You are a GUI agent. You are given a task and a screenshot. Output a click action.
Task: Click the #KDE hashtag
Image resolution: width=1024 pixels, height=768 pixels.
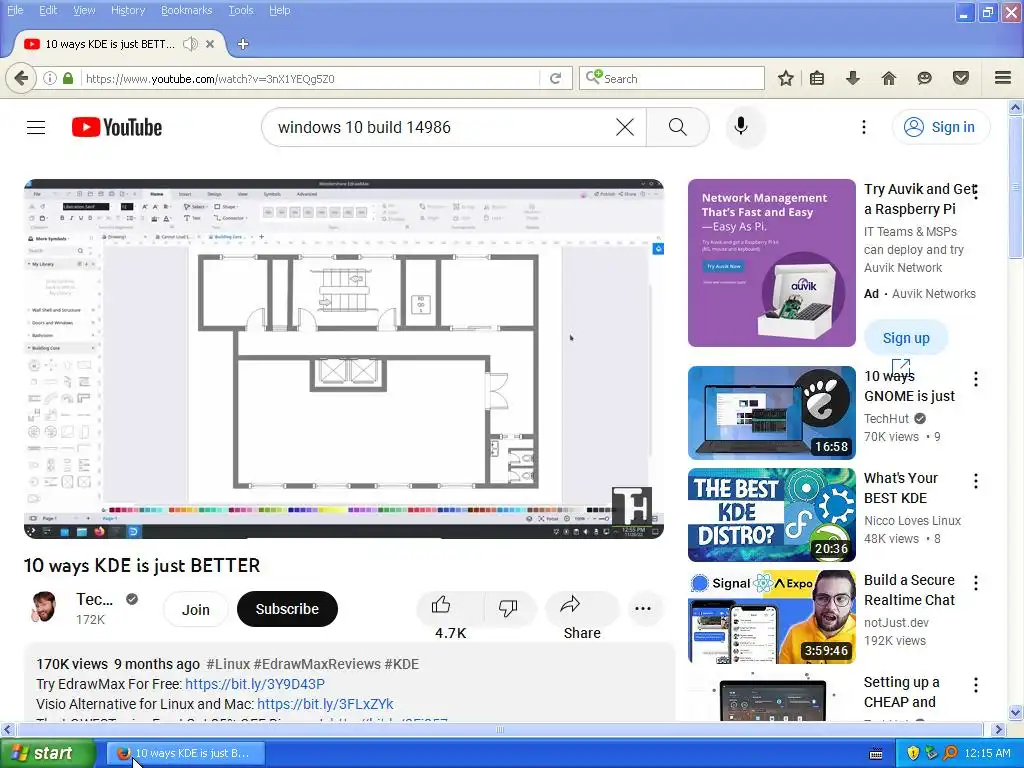click(402, 664)
